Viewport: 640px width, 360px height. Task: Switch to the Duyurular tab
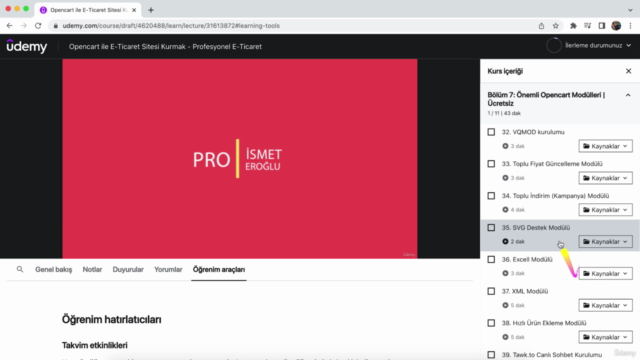pyautogui.click(x=128, y=269)
